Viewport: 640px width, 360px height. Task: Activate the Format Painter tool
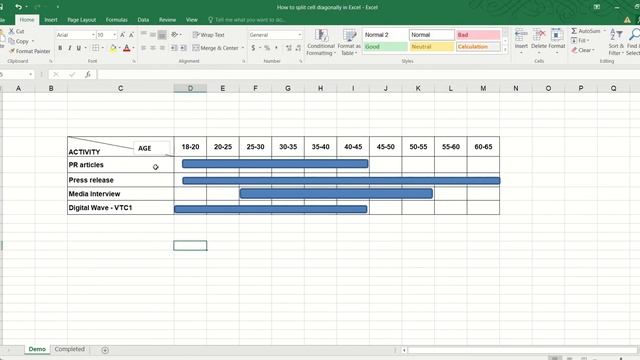click(x=29, y=51)
